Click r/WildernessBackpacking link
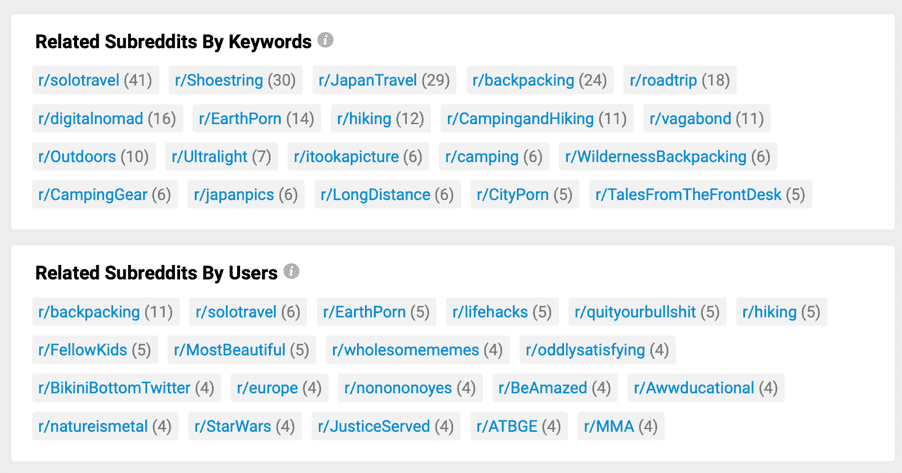902x473 pixels. (655, 157)
